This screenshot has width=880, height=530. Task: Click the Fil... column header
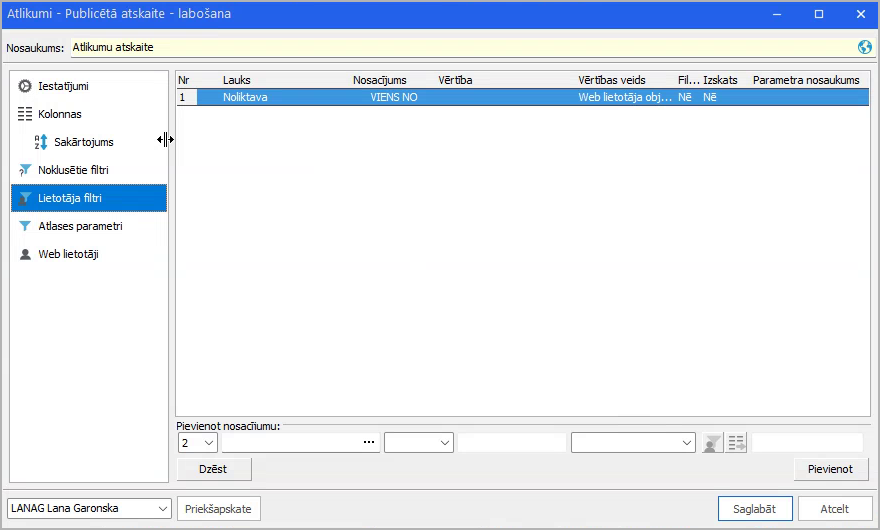click(689, 80)
